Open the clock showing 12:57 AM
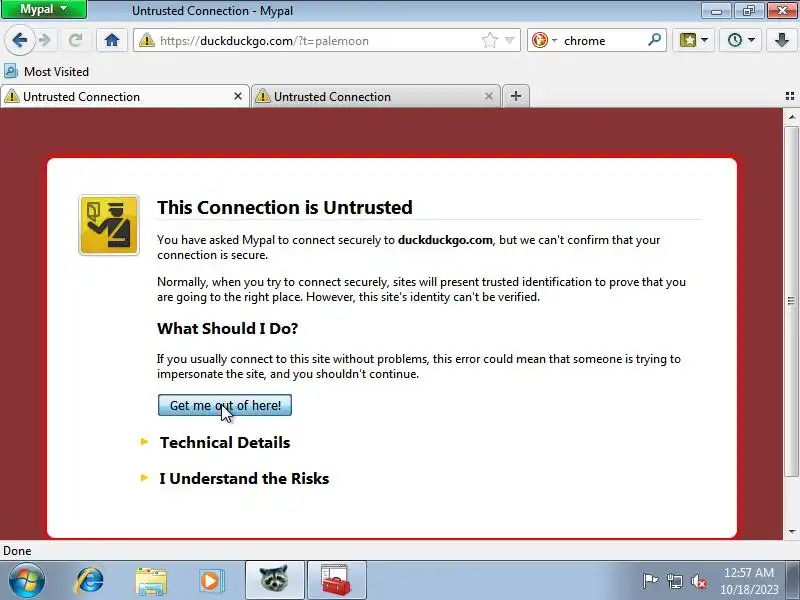Image resolution: width=800 pixels, height=600 pixels. [749, 581]
